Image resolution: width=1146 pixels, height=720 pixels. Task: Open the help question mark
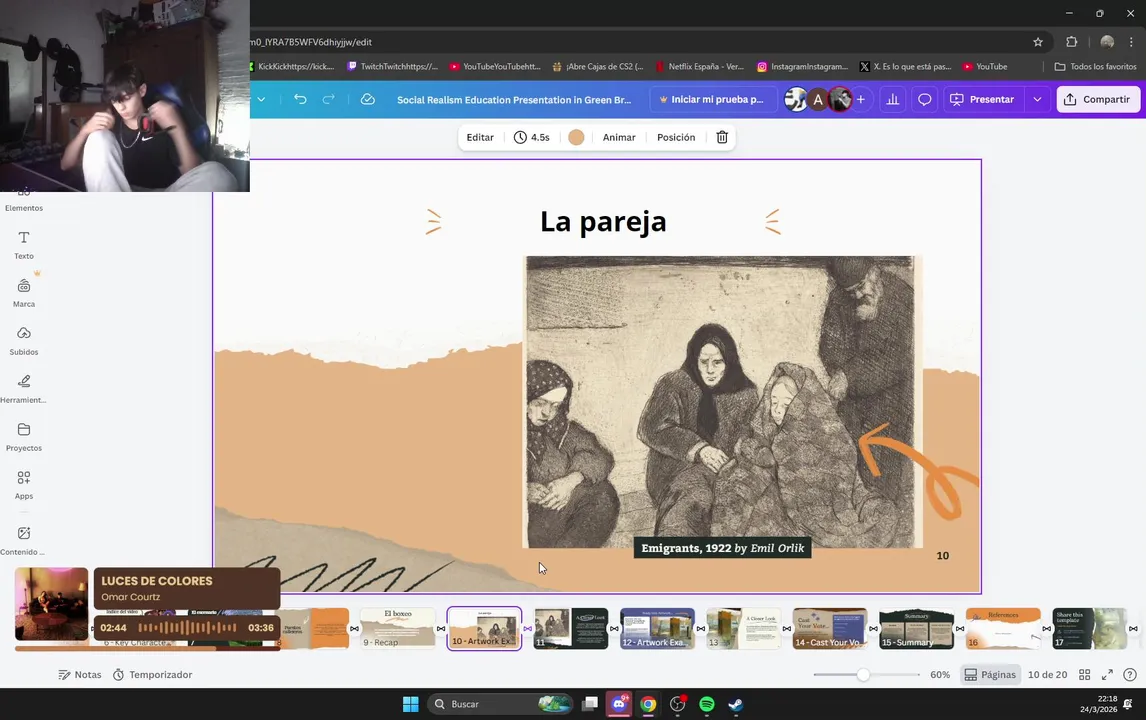click(1130, 675)
